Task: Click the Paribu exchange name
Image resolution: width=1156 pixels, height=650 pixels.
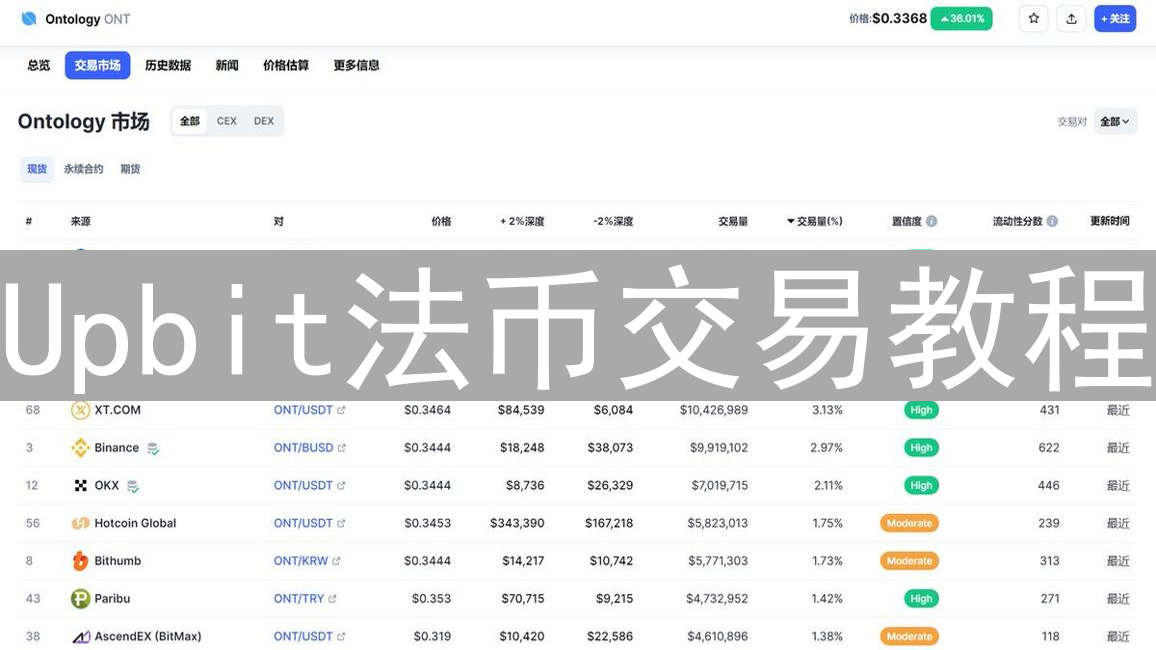Action: (112, 598)
